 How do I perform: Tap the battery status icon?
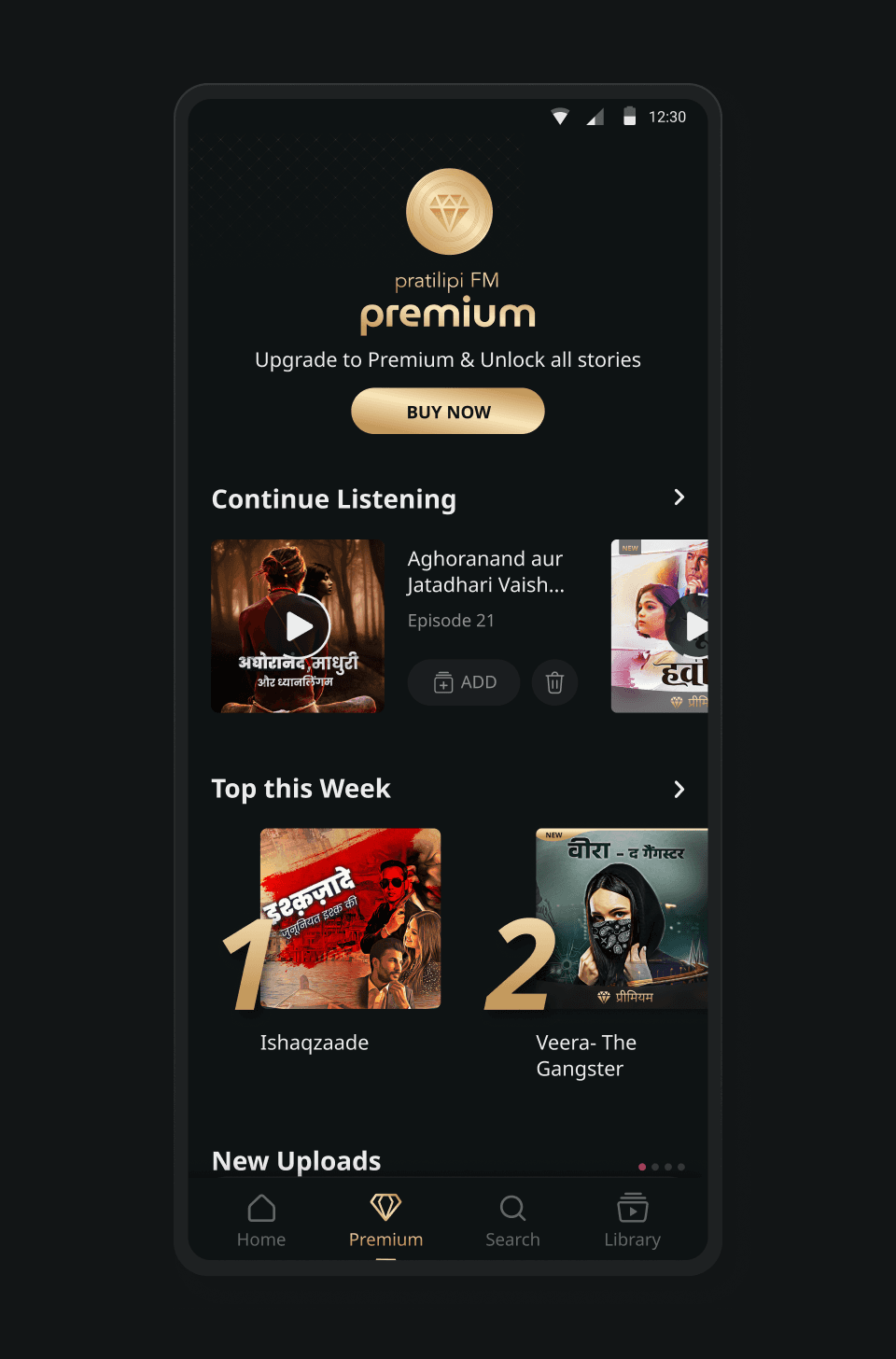click(630, 116)
